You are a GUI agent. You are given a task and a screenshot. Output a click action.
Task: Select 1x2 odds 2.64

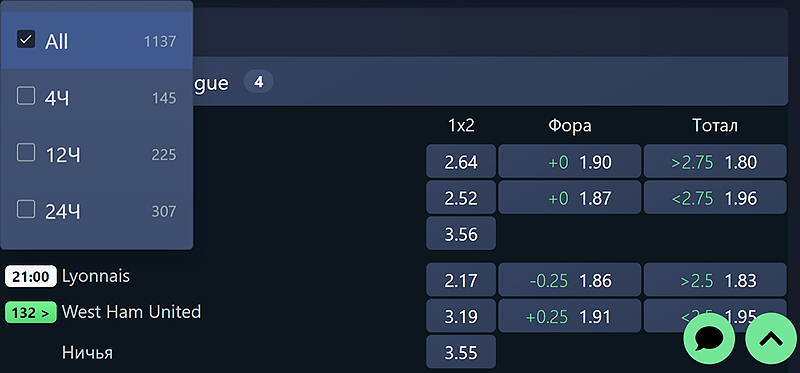pyautogui.click(x=461, y=161)
